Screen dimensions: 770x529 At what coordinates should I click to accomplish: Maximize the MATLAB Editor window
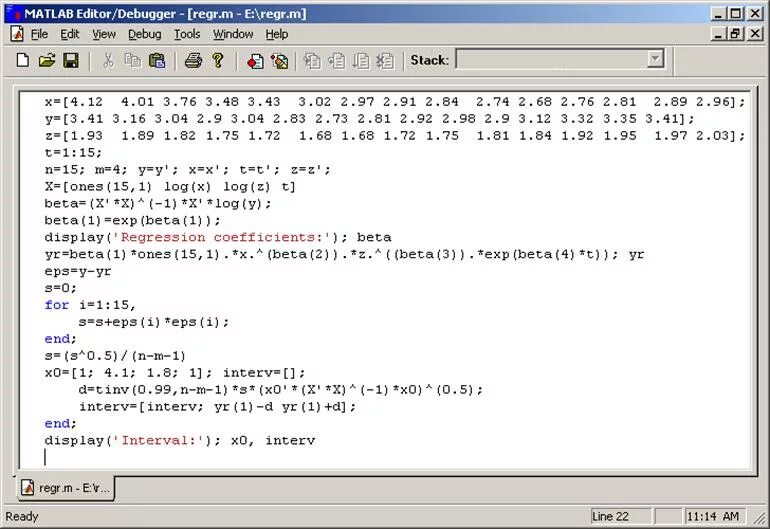point(735,14)
